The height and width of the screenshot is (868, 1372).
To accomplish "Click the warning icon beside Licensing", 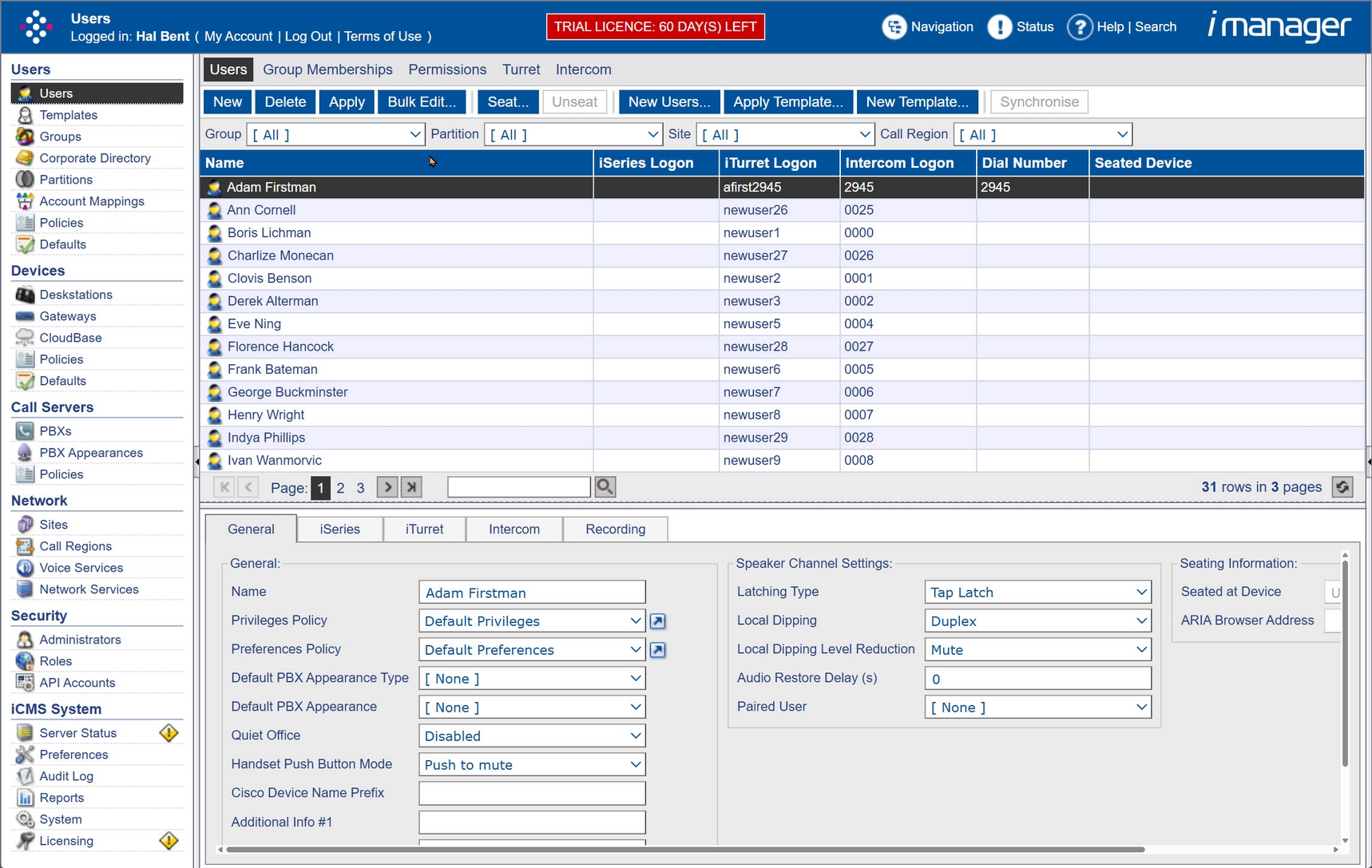I will coord(169,841).
